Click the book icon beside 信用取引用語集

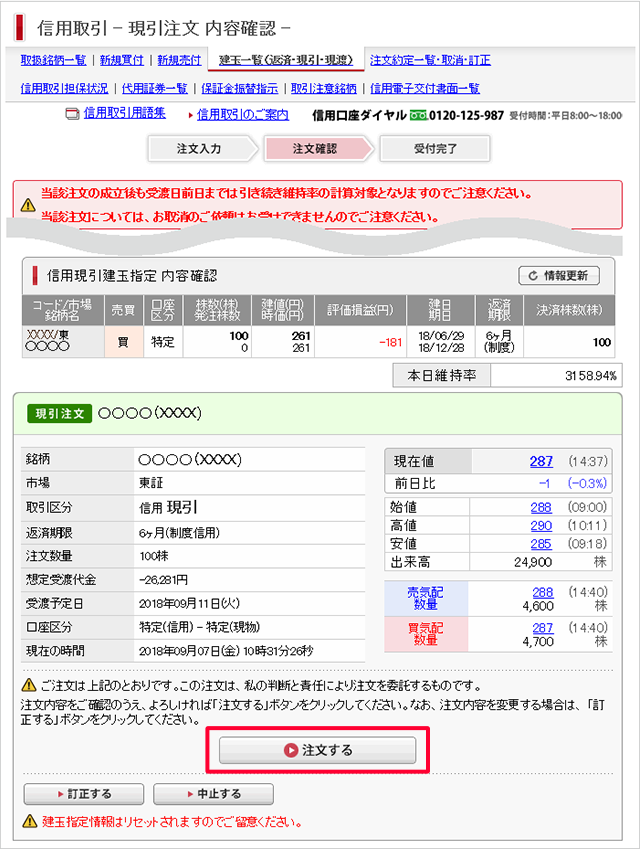point(71,114)
